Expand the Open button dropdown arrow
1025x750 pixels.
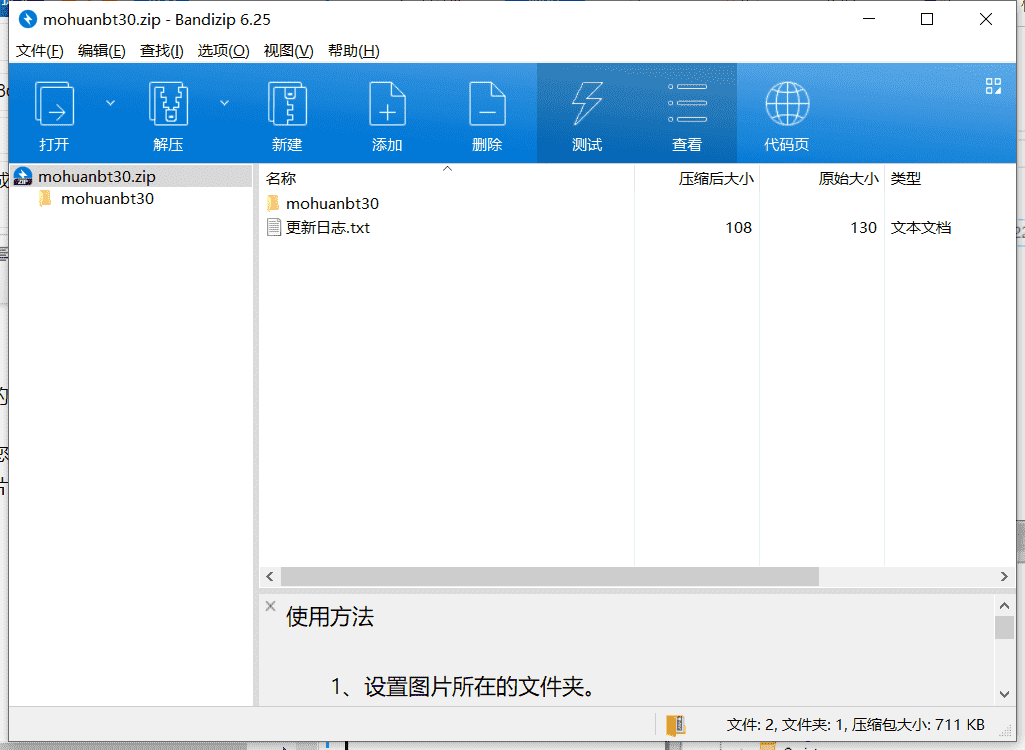coord(110,103)
